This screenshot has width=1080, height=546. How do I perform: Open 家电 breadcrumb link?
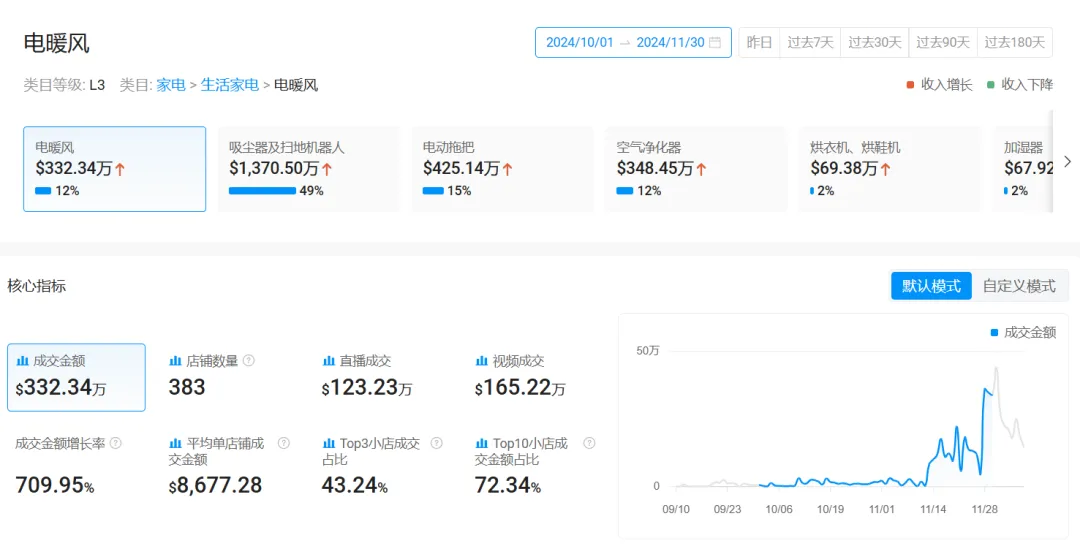[x=171, y=85]
